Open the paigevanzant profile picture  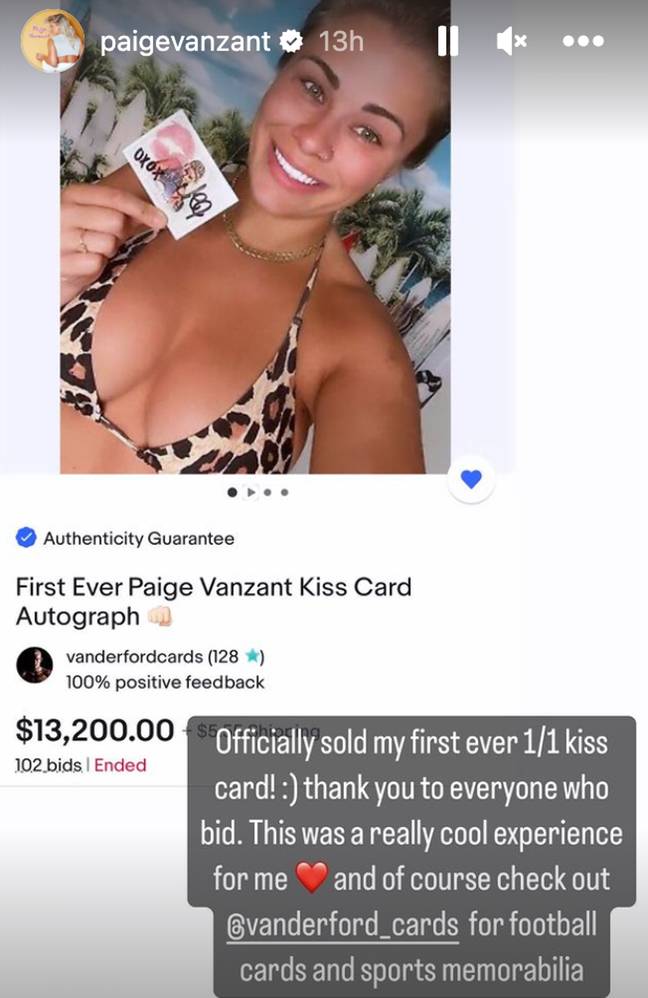tap(52, 41)
